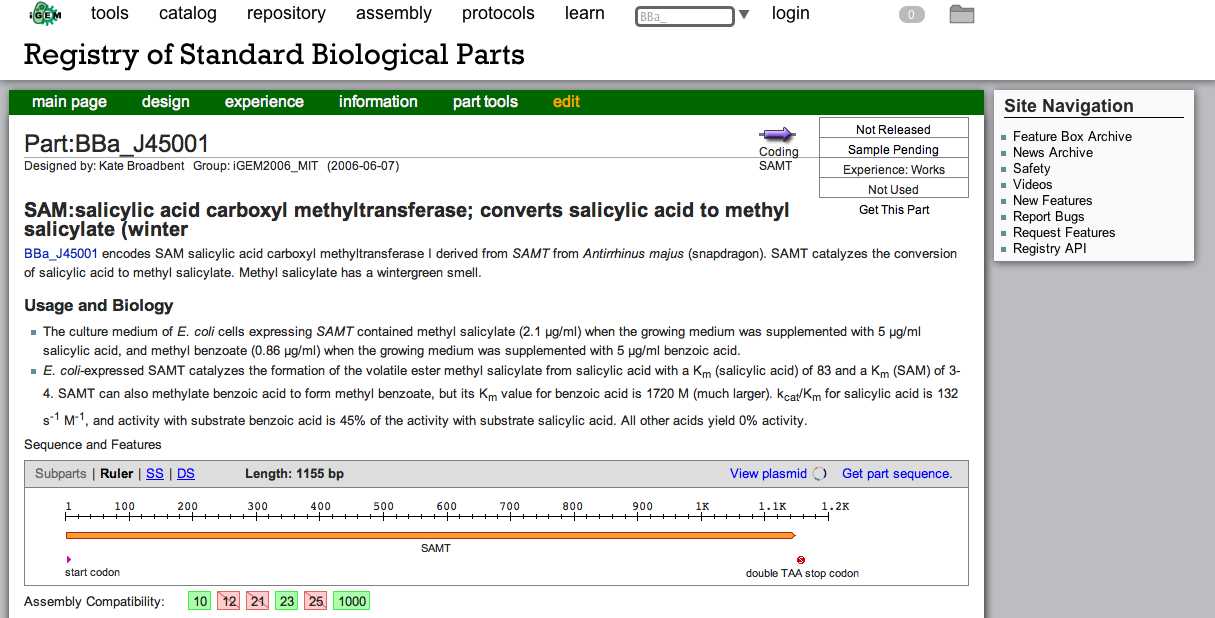Click the orange SAMT sequence bar

pos(431,536)
